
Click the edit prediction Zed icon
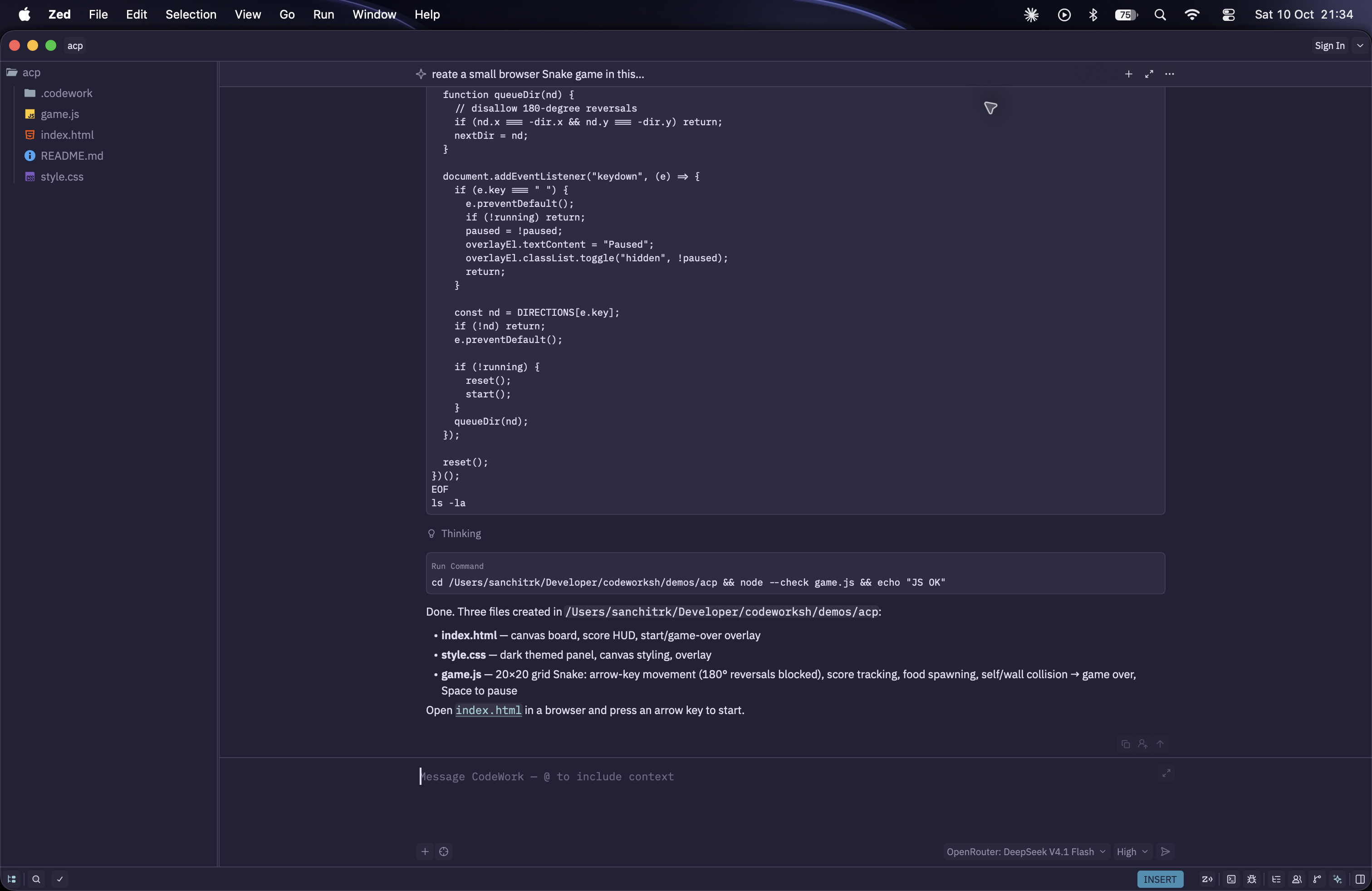tap(1206, 879)
